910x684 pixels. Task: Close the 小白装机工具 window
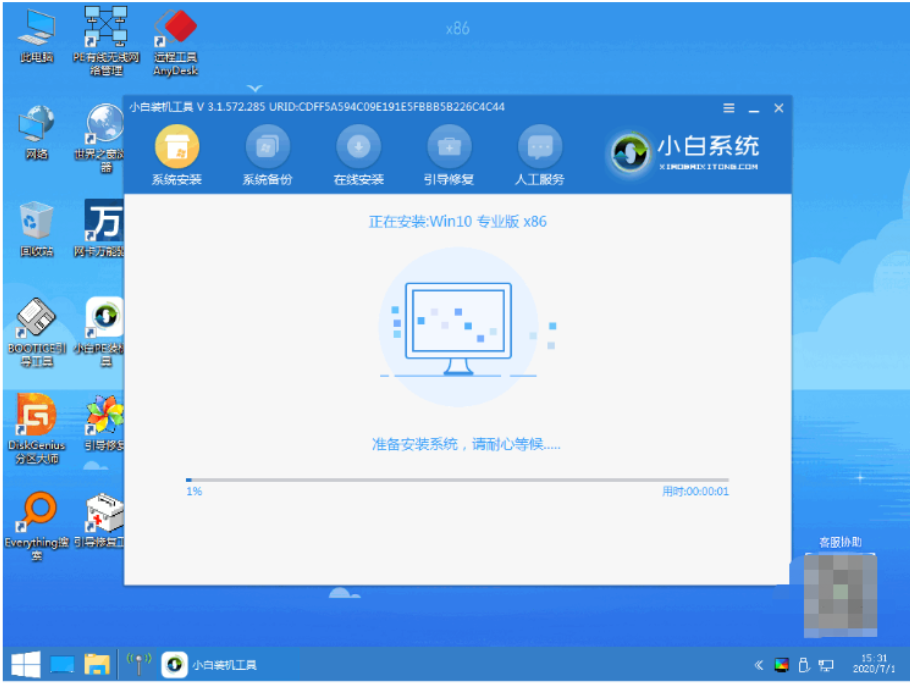pos(779,108)
